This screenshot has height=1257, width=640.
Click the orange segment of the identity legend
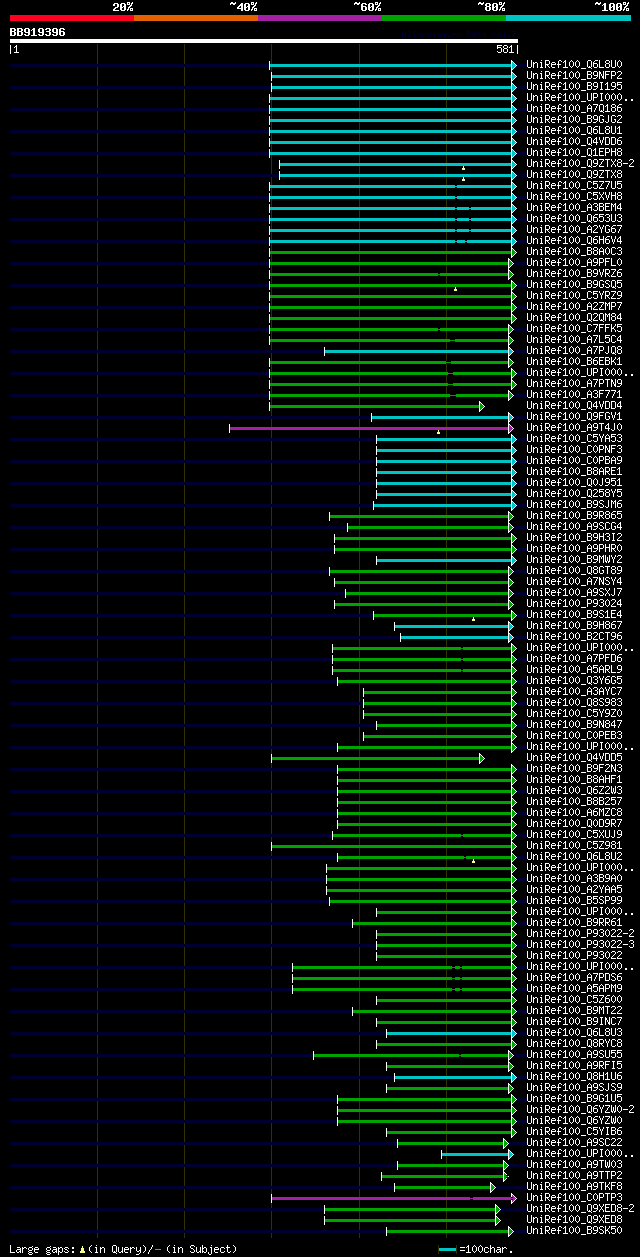point(196,17)
